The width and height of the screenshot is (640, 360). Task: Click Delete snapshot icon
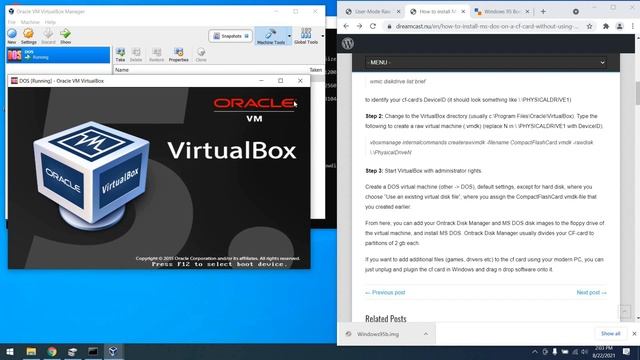[136, 55]
